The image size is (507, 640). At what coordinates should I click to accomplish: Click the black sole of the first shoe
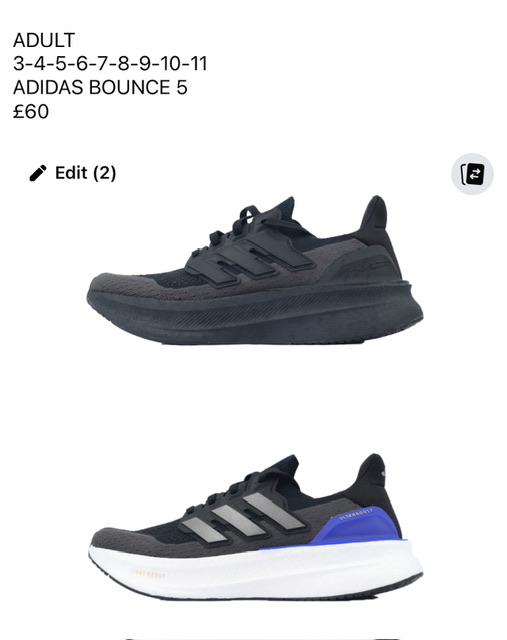click(255, 316)
